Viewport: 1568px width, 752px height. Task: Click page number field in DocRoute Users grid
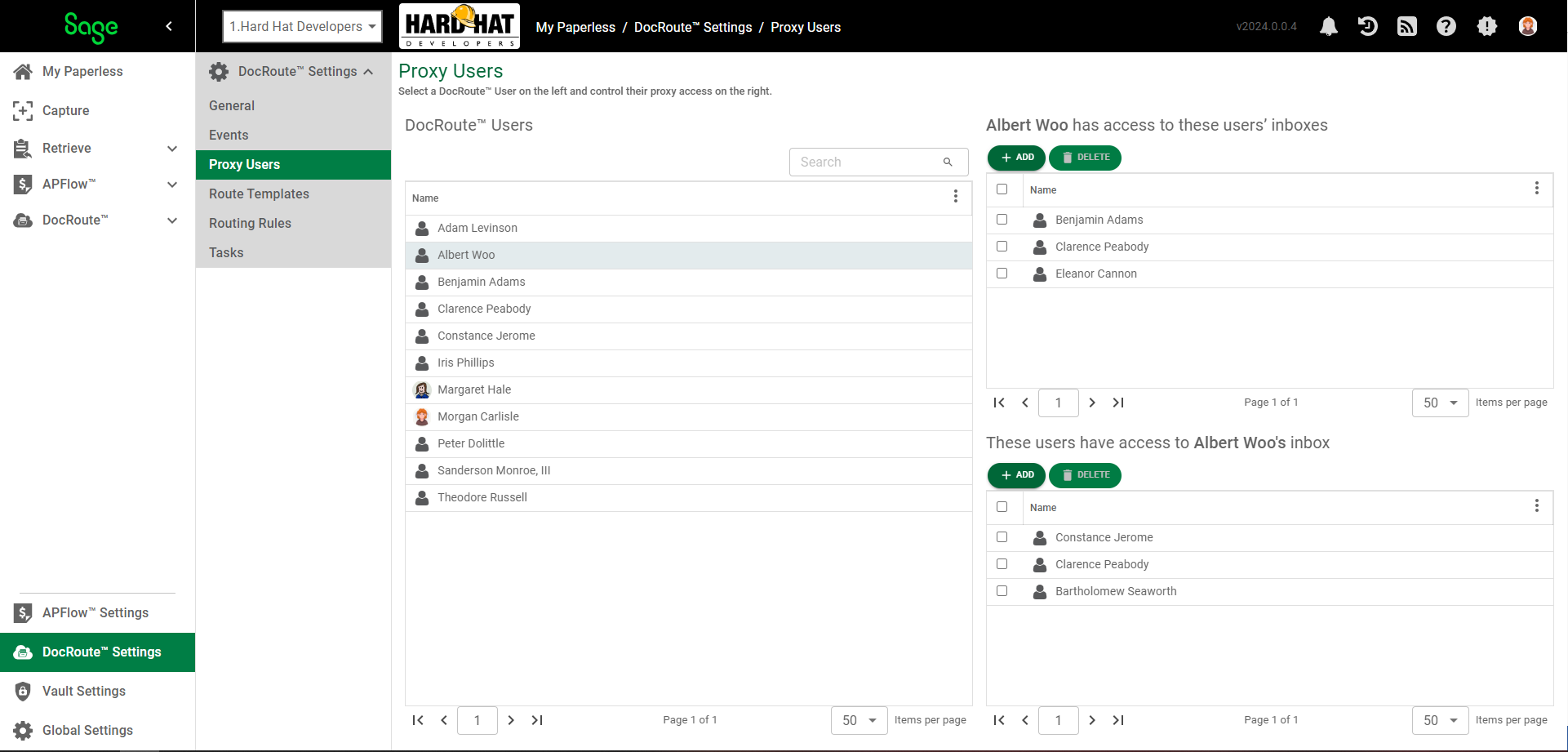478,720
